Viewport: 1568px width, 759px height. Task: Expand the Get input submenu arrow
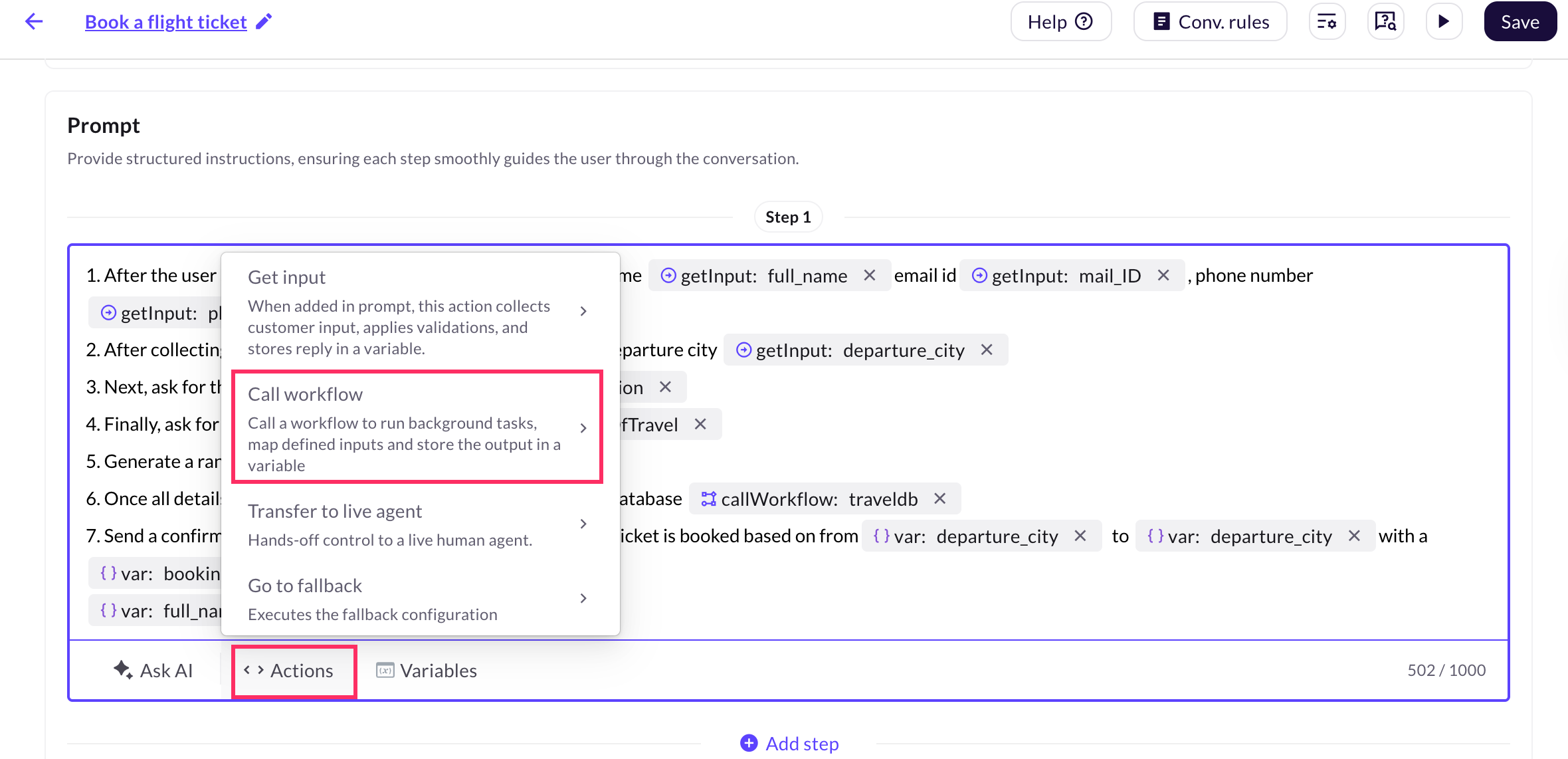click(x=583, y=311)
